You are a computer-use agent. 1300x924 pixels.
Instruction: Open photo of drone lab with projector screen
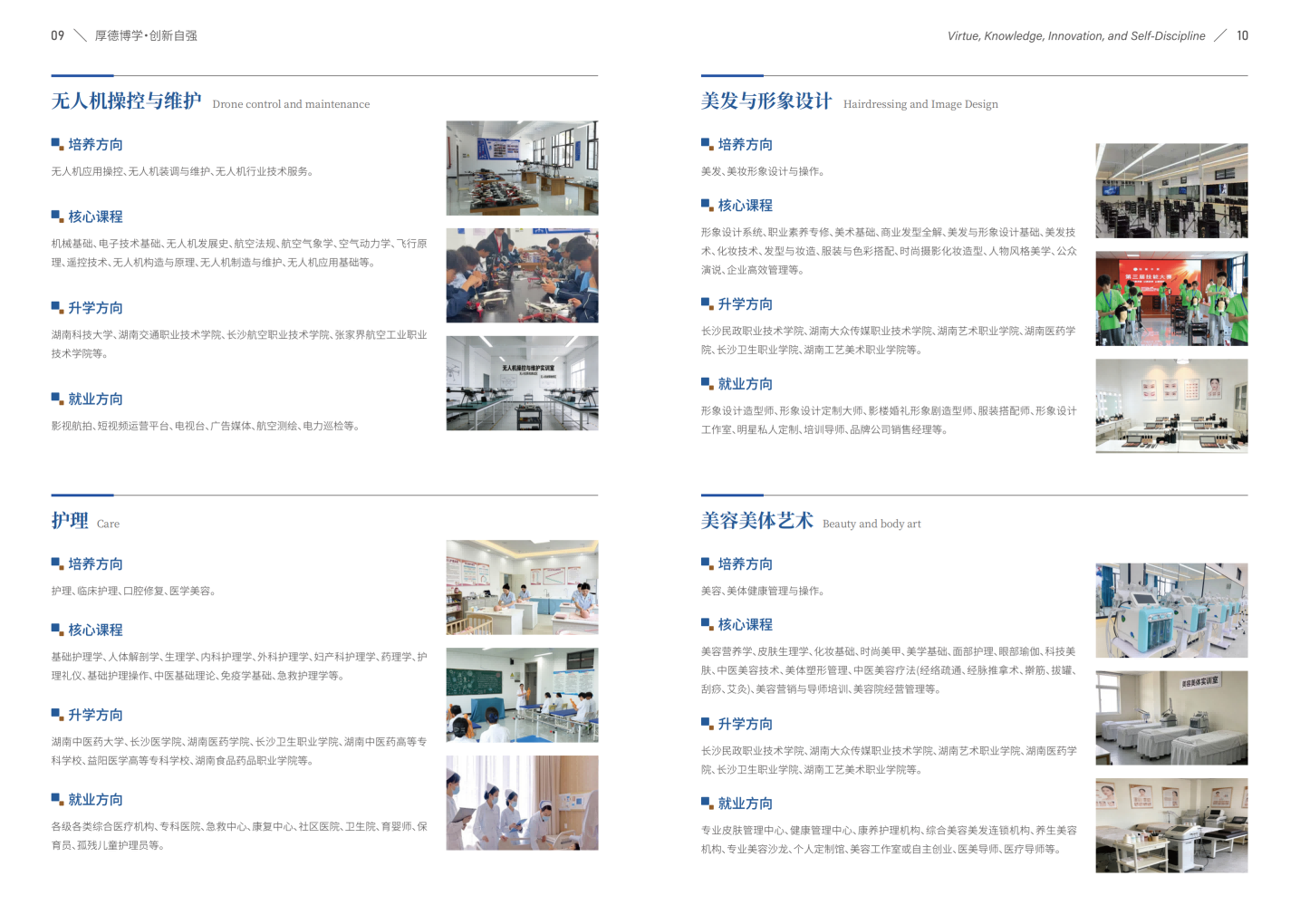[522, 383]
